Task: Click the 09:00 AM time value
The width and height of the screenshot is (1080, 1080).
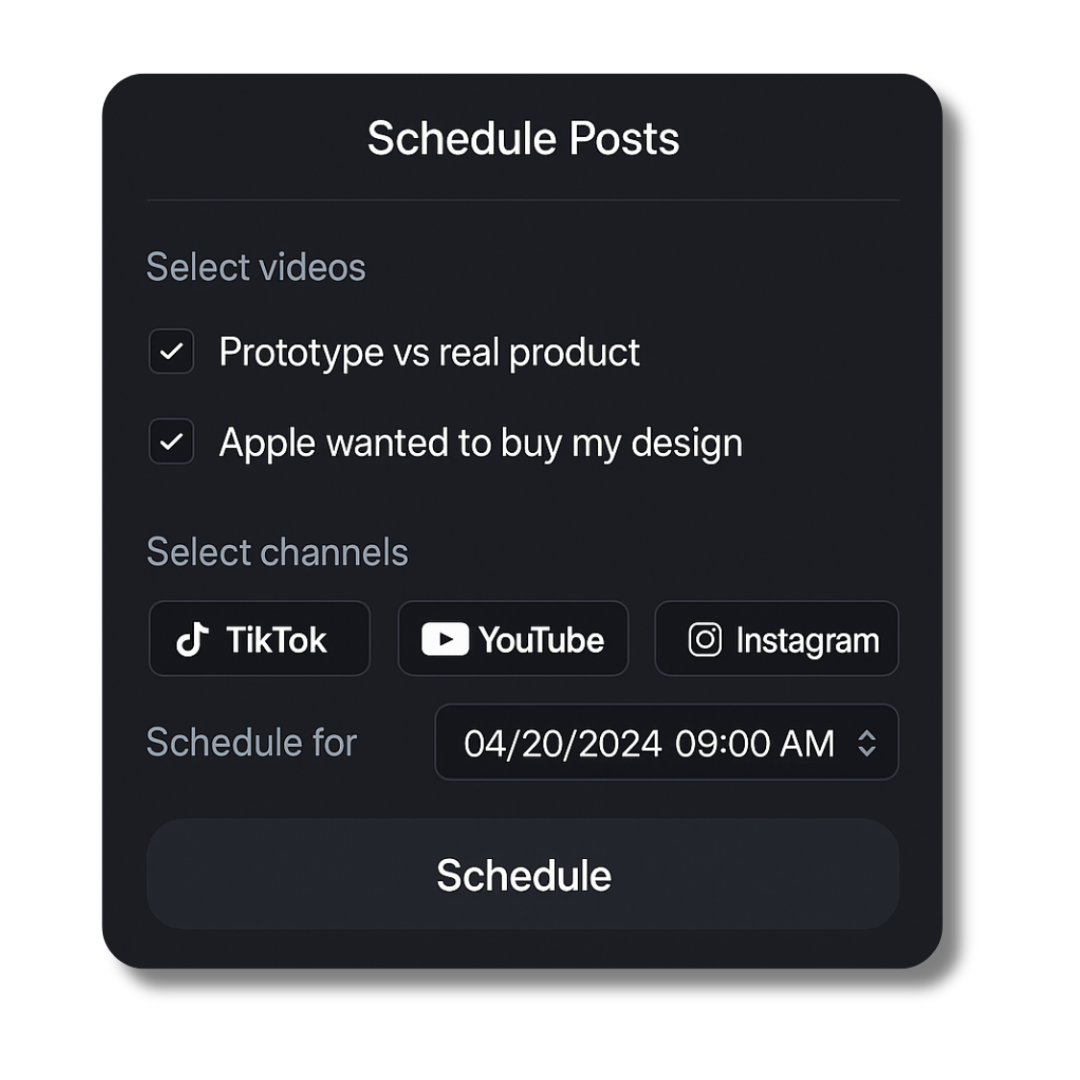Action: [x=754, y=743]
